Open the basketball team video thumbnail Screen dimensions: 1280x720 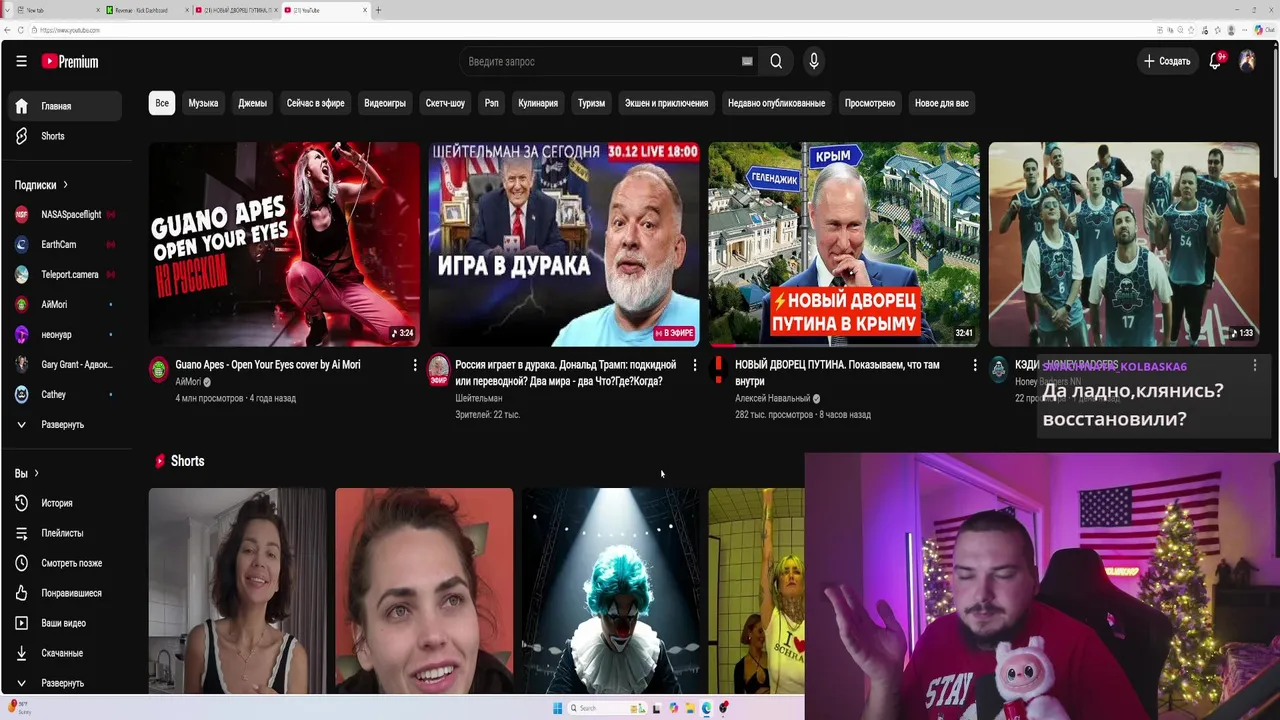click(1124, 244)
